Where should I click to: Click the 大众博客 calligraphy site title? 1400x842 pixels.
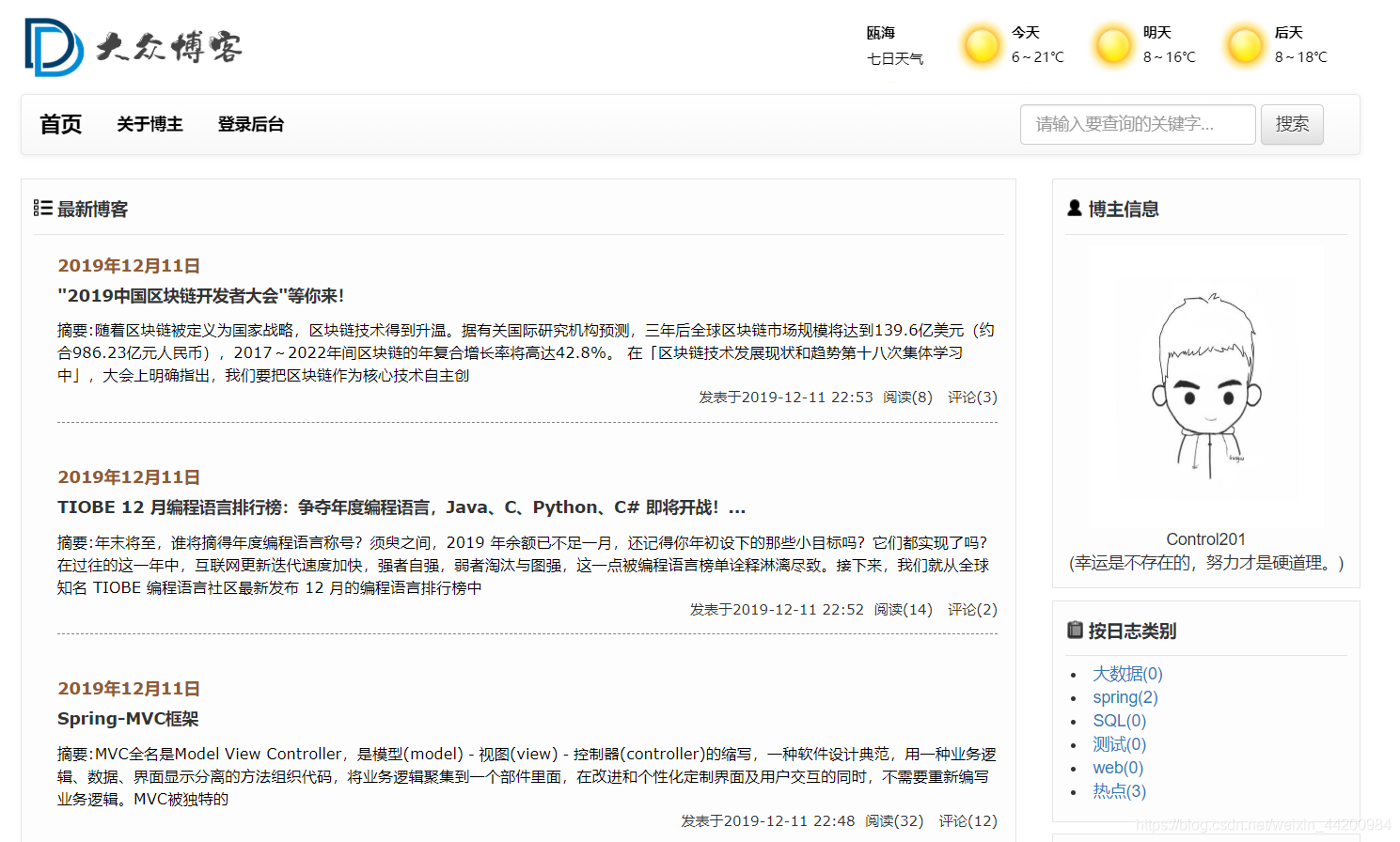click(169, 46)
